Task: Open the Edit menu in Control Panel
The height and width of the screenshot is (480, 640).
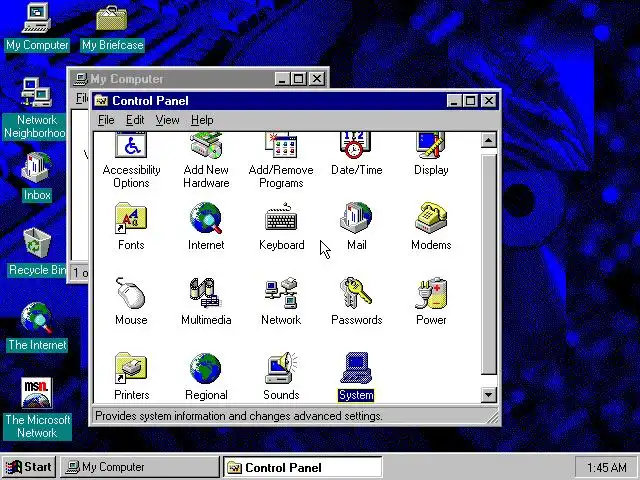Action: (135, 120)
